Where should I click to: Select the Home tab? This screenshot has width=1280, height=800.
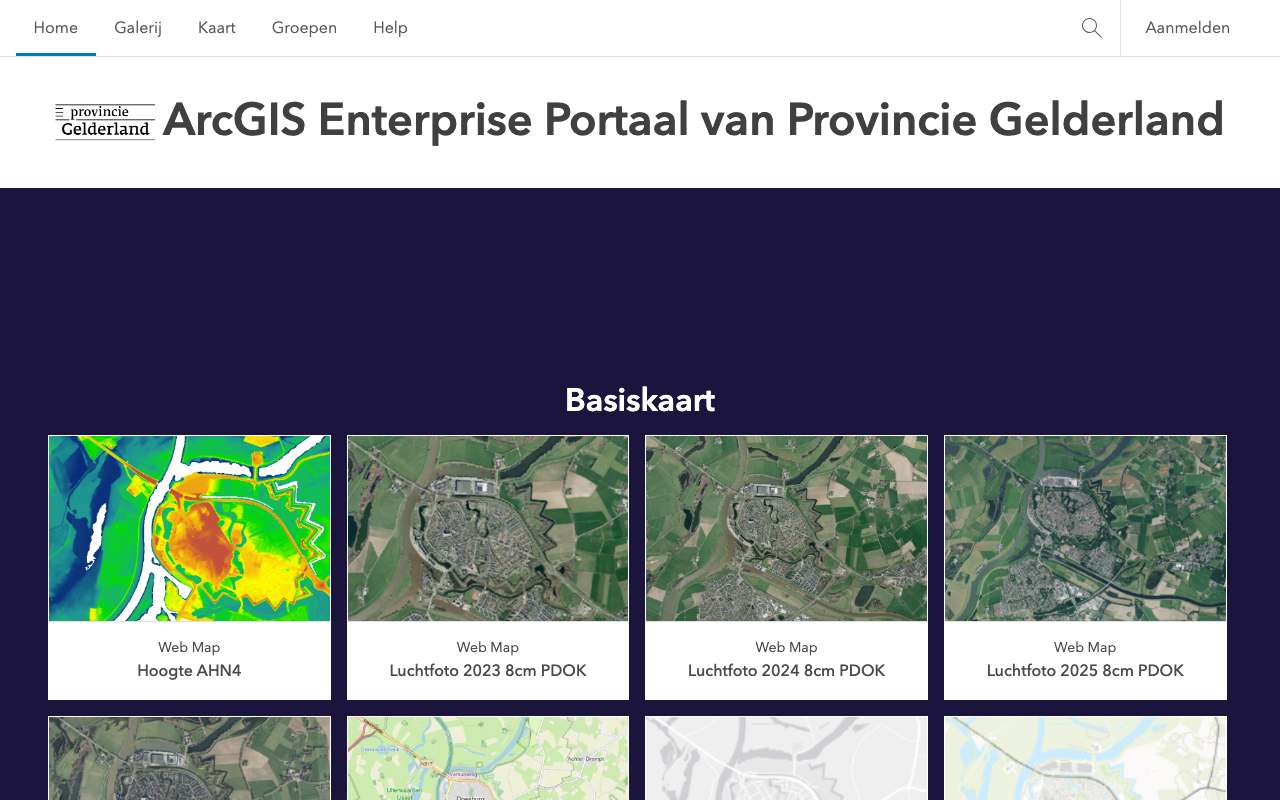tap(56, 28)
